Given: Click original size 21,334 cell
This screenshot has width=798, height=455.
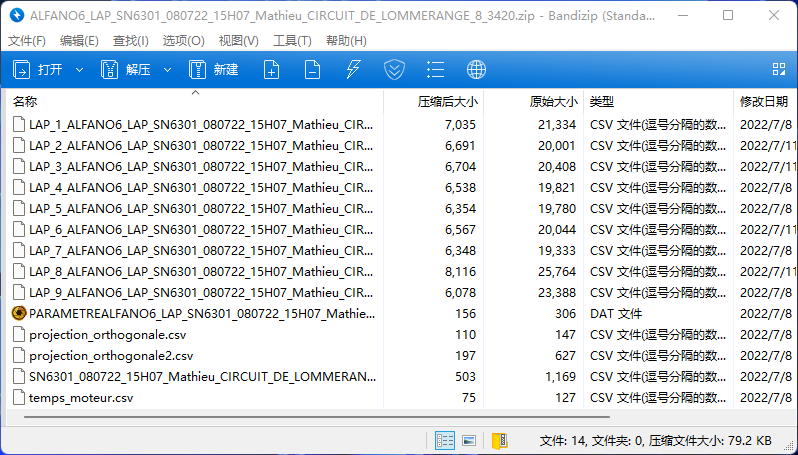Looking at the screenshot, I should (x=557, y=124).
